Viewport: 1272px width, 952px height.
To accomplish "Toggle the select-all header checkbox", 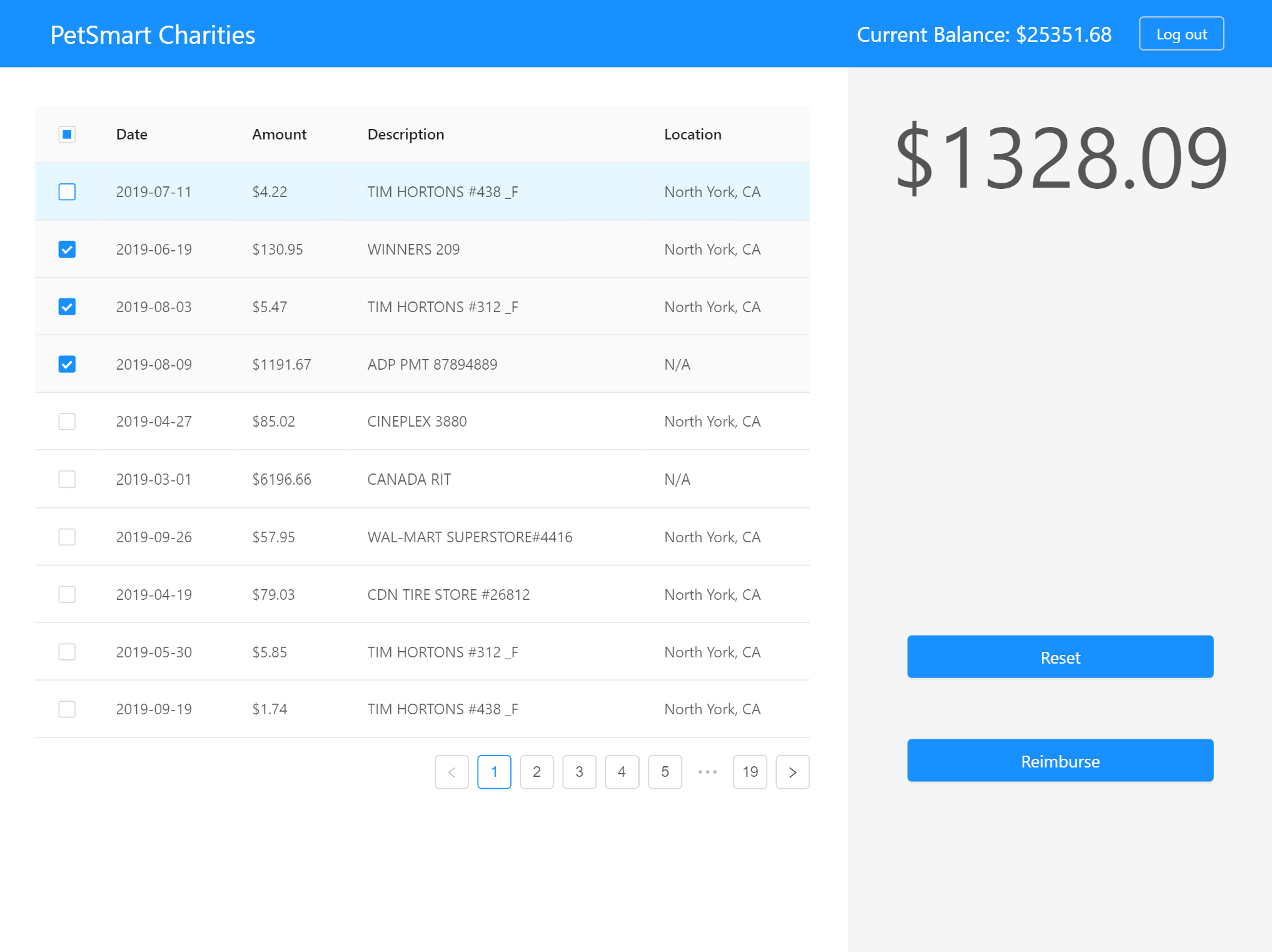I will click(67, 134).
